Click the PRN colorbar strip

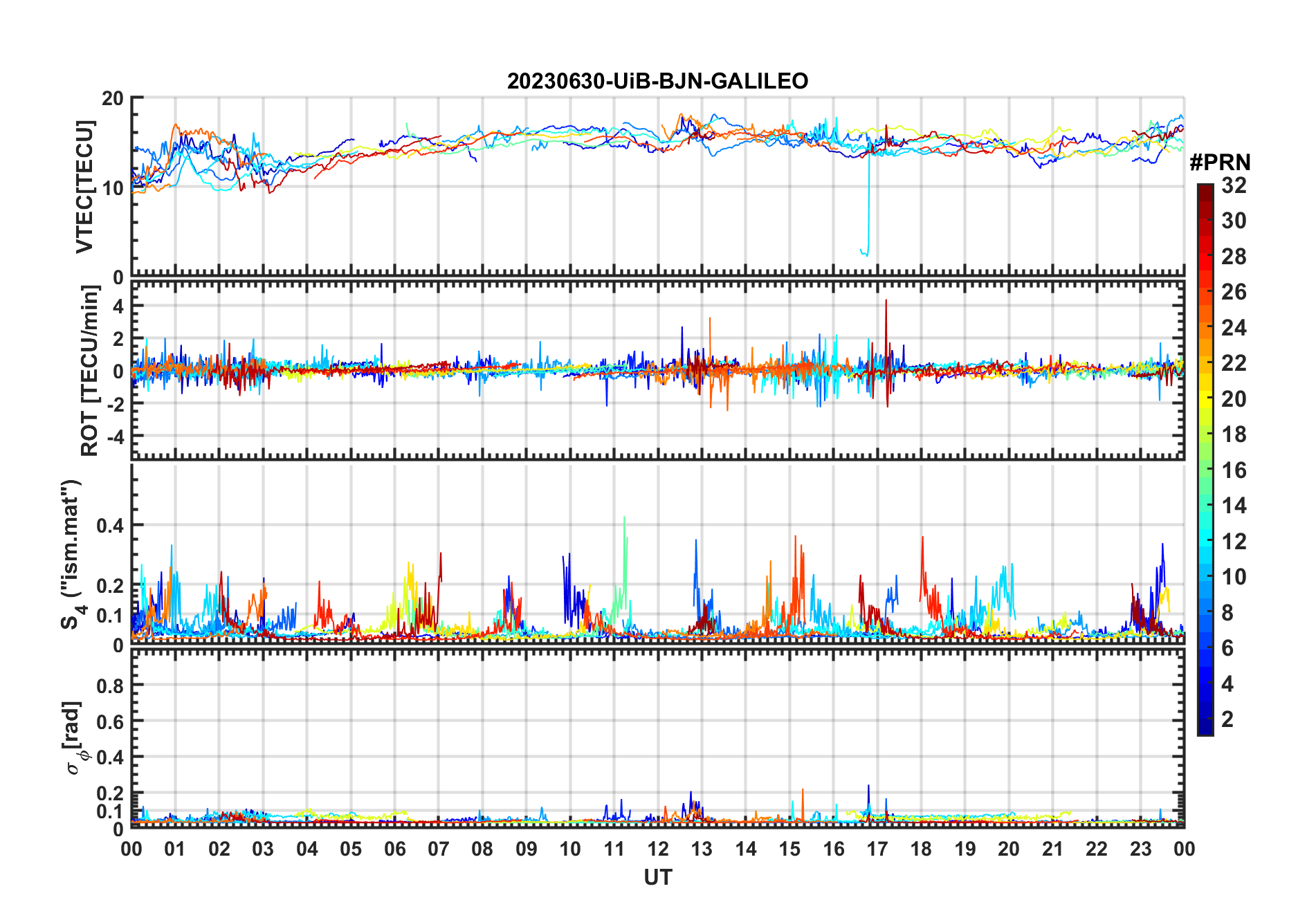[1205, 459]
